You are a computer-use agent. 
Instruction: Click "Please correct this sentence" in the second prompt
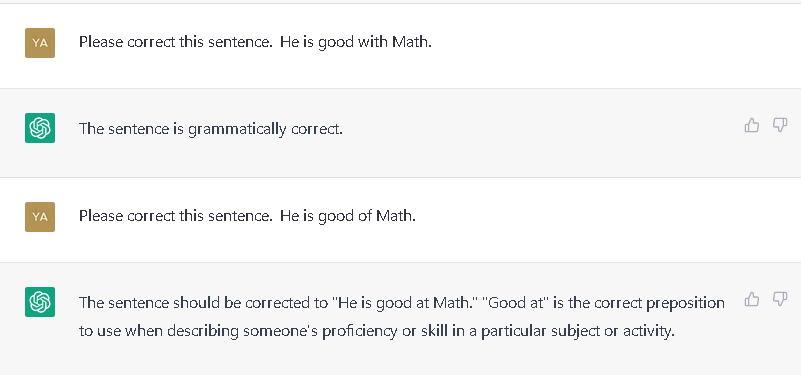176,216
